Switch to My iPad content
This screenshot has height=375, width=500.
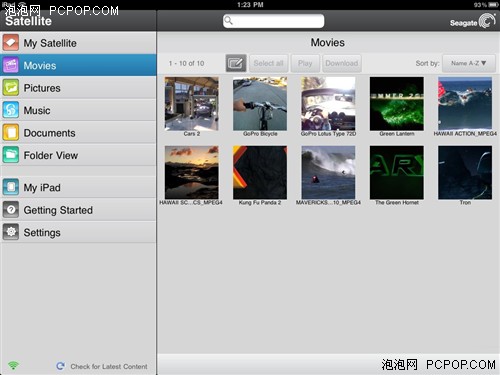click(78, 187)
